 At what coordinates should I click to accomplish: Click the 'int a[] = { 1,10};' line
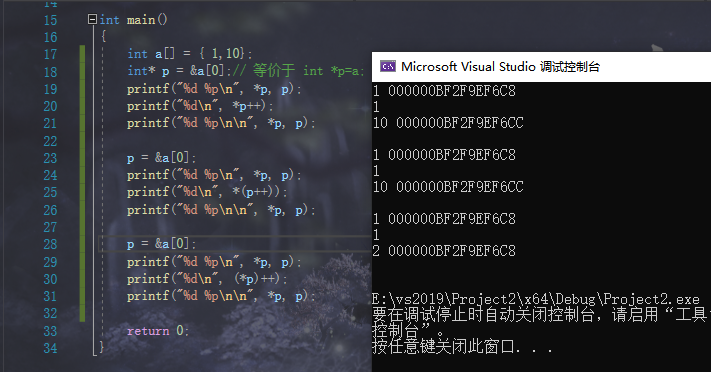click(x=190, y=54)
